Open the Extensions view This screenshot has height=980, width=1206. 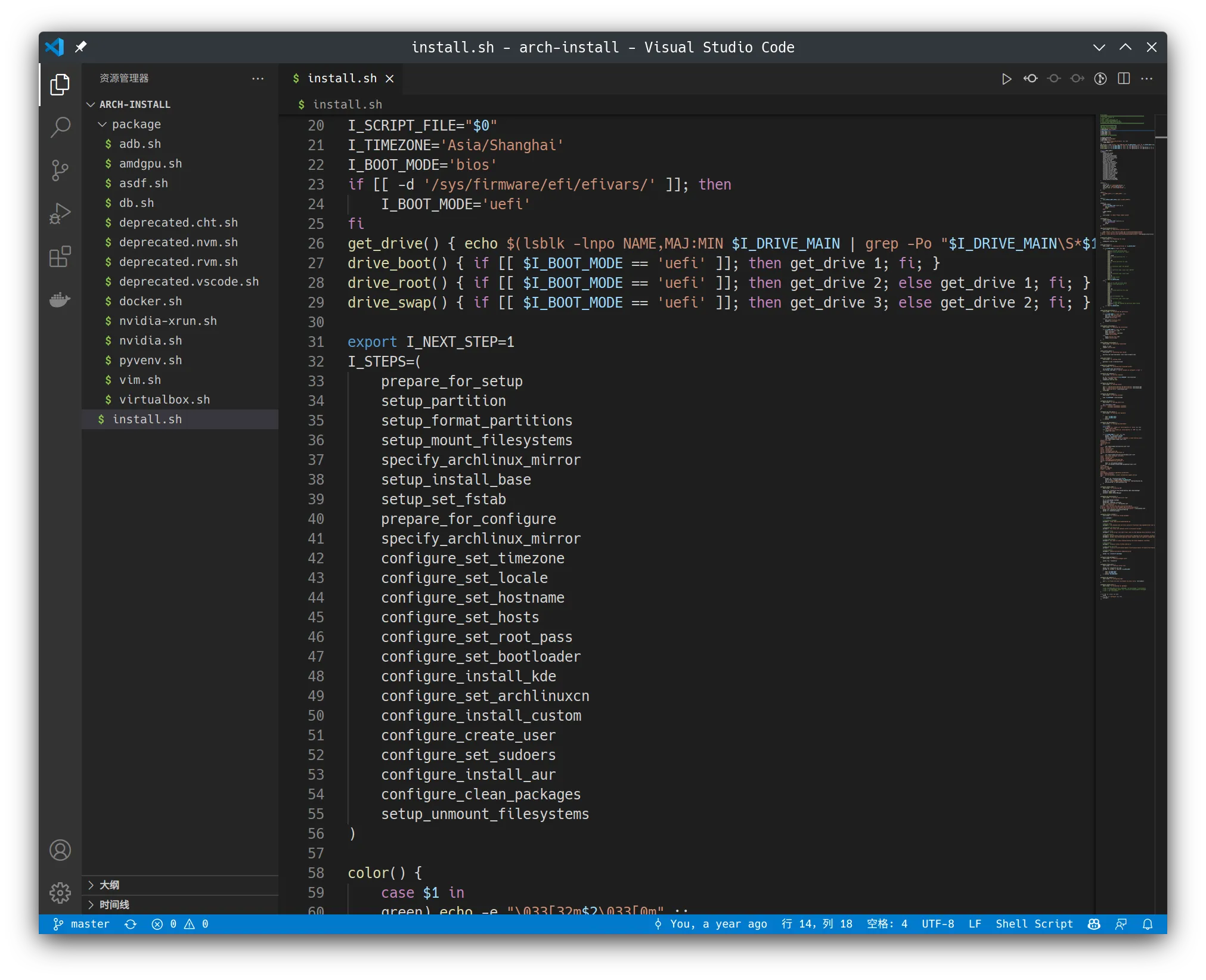(60, 257)
